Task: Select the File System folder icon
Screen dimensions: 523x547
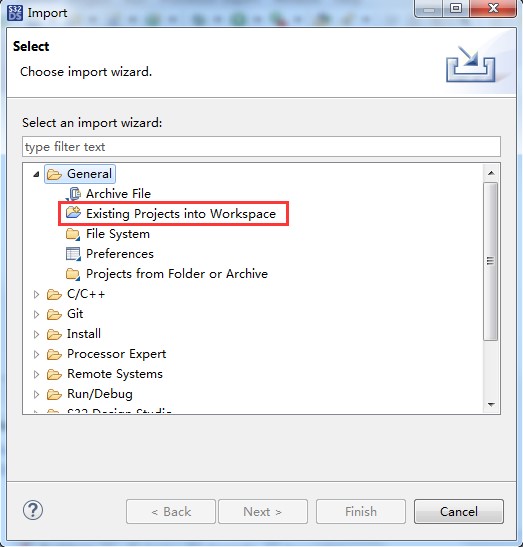Action: pyautogui.click(x=73, y=234)
